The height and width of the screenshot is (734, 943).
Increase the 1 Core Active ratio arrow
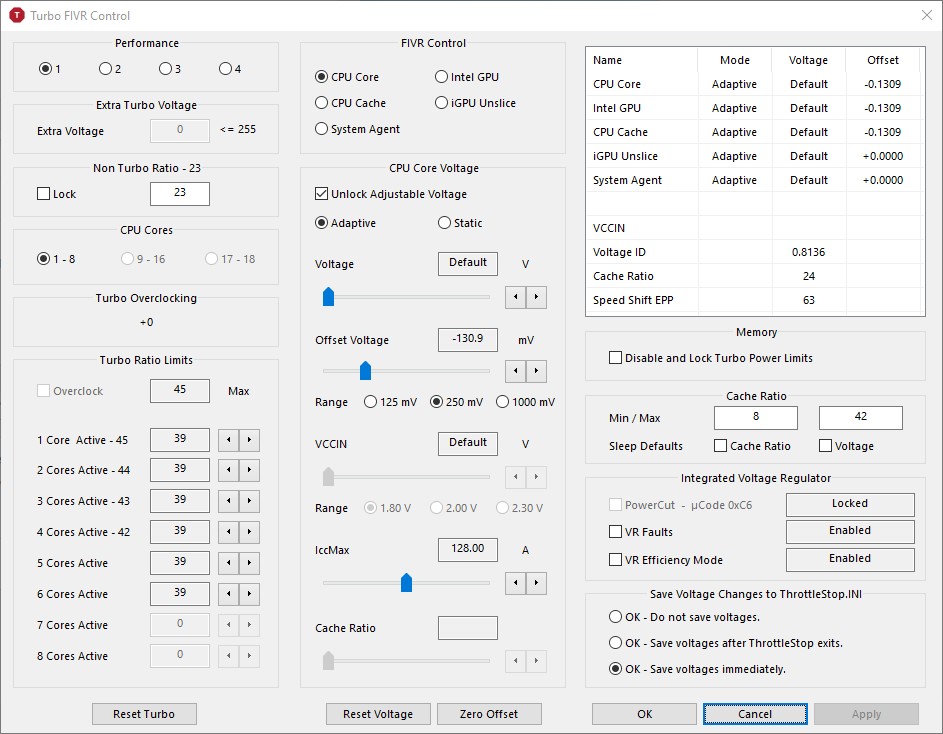tap(249, 440)
